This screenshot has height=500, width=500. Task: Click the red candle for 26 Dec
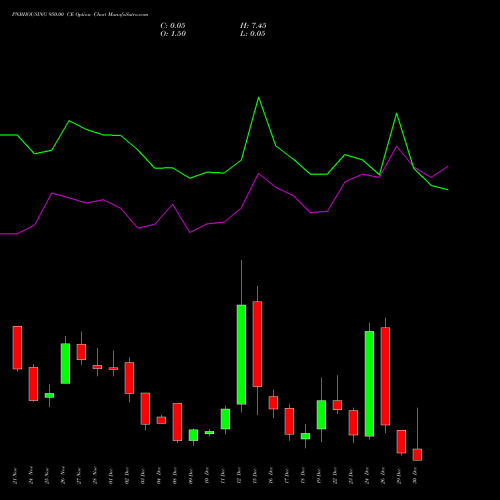pyautogui.click(x=385, y=376)
